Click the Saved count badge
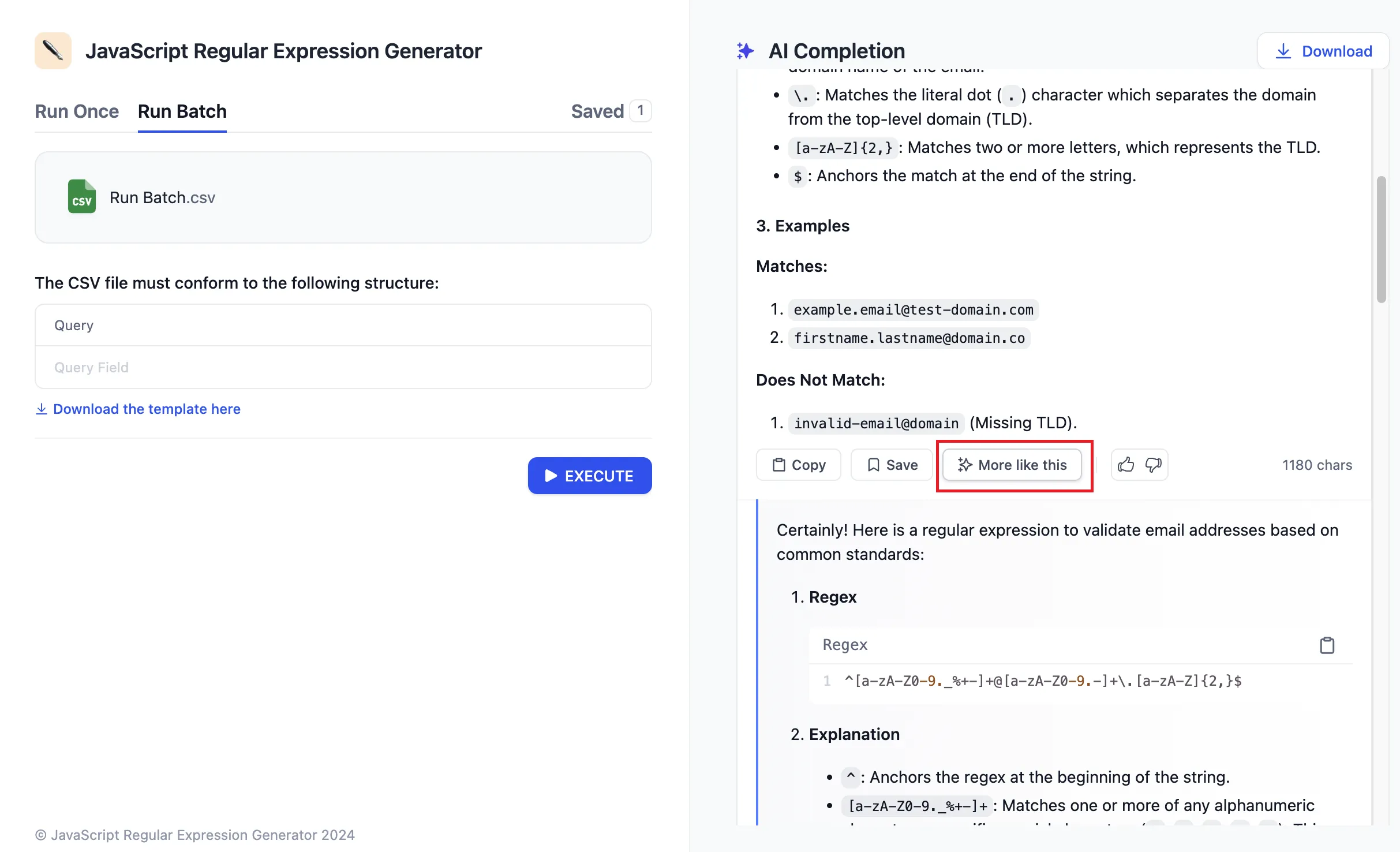1400x852 pixels. point(640,110)
